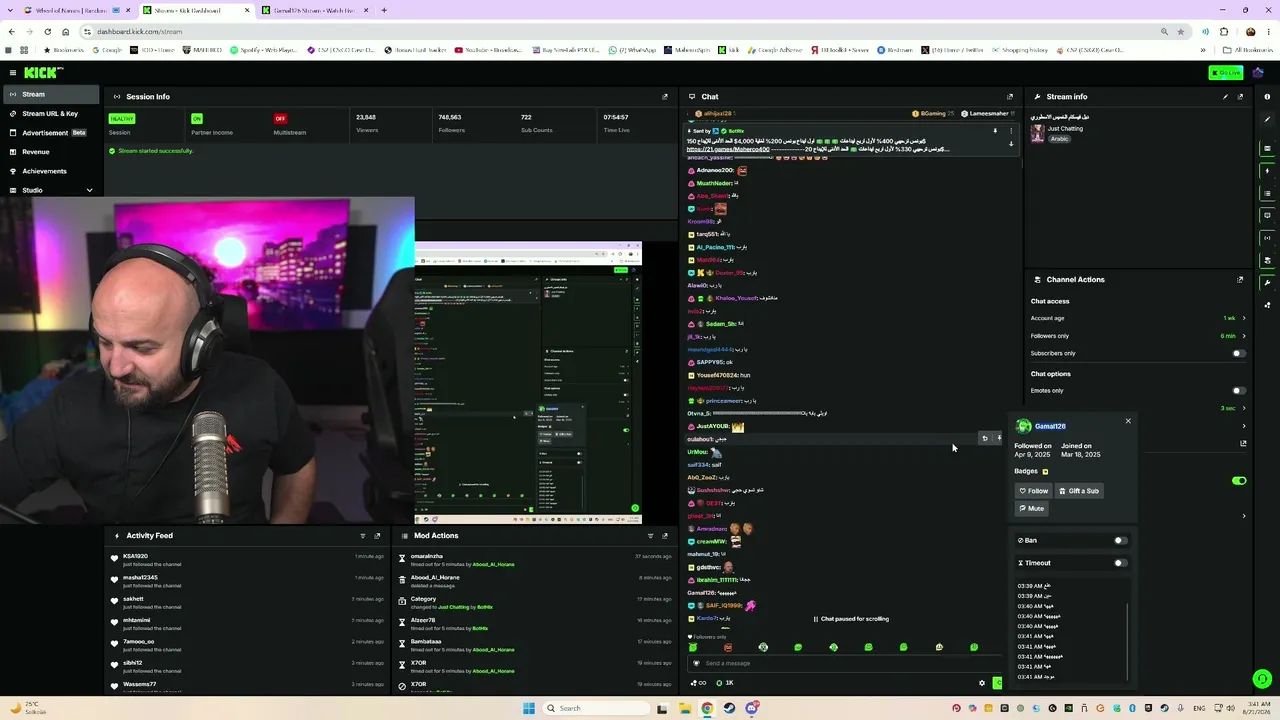Screen dimensions: 1280x720
Task: Edit the Stream info panel
Action: click(1225, 97)
